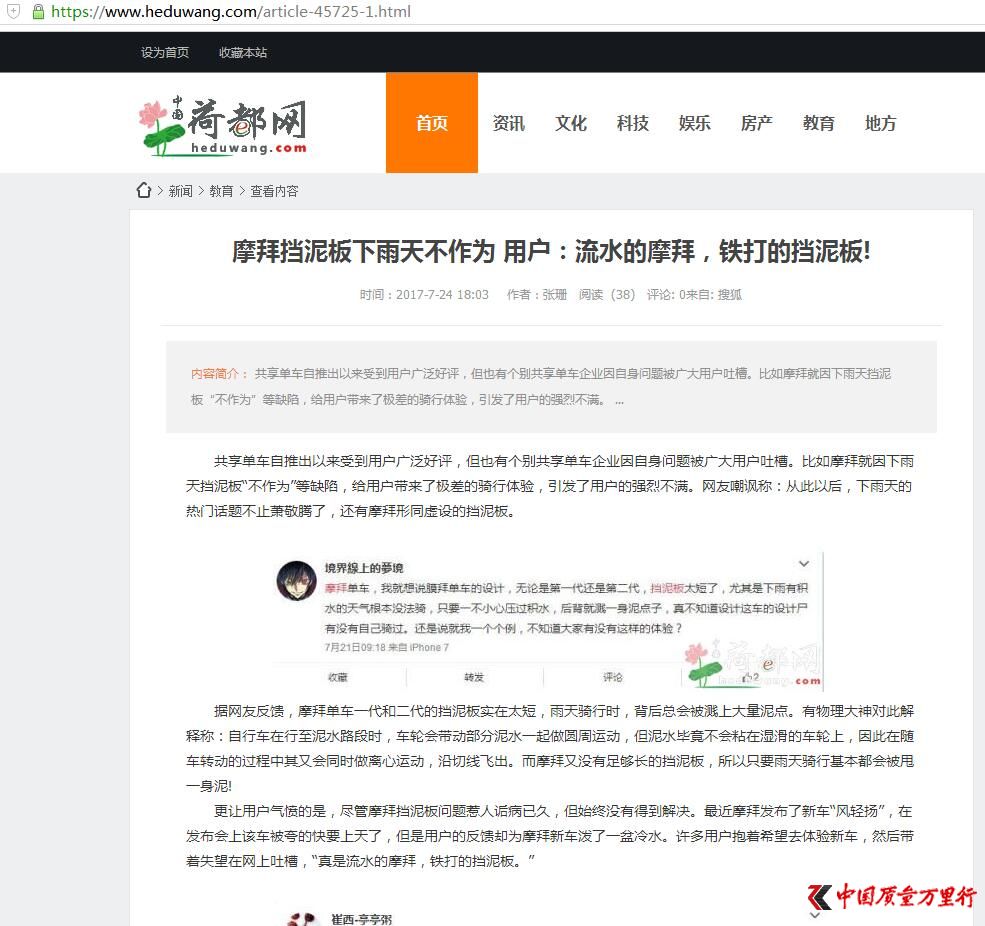This screenshot has height=926, width=985.
Task: Expand the chevron on the Weibo post
Action: [x=803, y=564]
